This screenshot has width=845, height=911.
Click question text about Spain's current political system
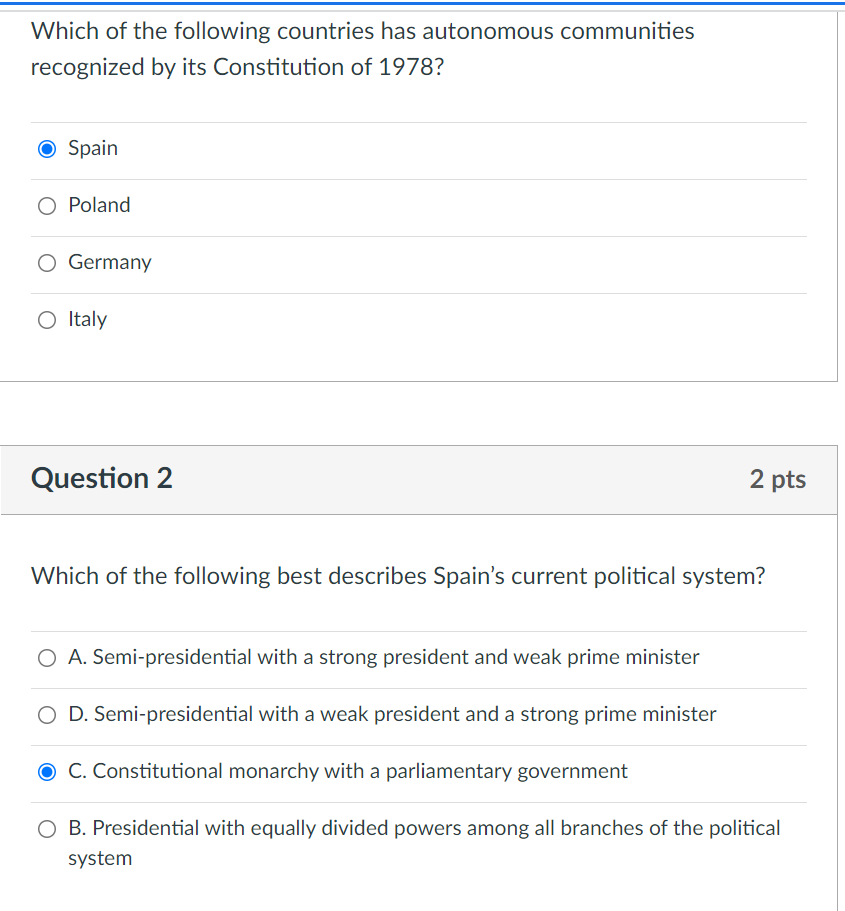click(x=398, y=576)
